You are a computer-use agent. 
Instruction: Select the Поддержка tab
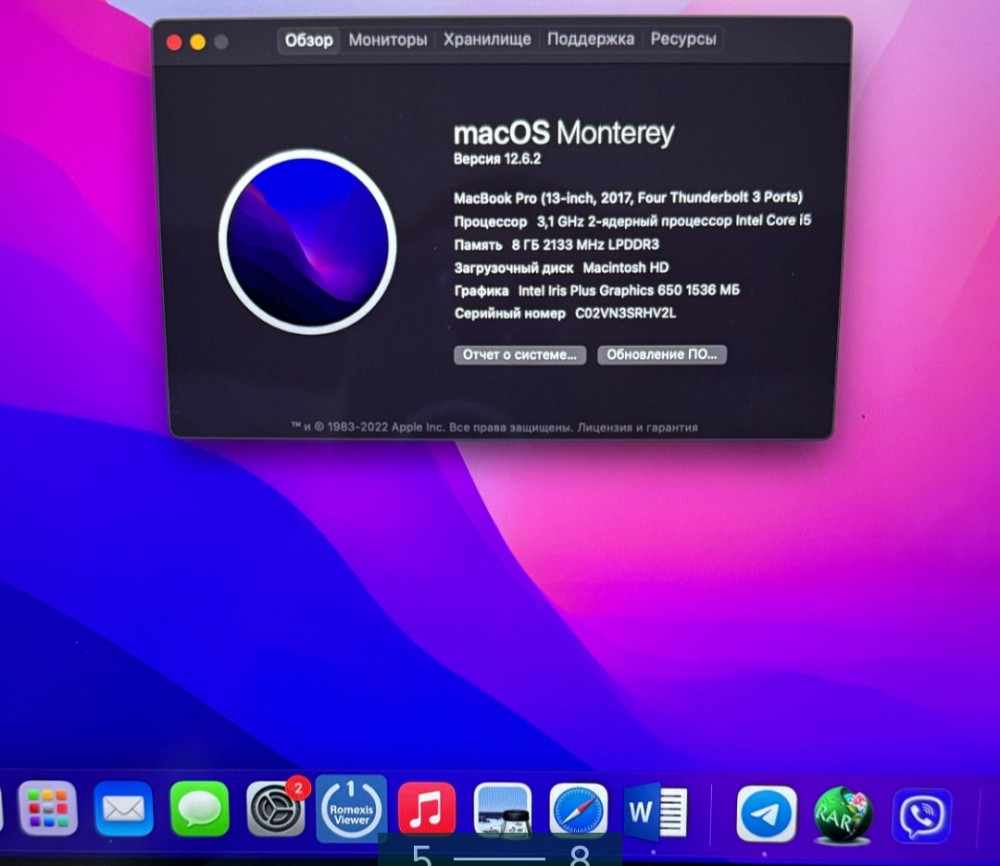(x=591, y=40)
